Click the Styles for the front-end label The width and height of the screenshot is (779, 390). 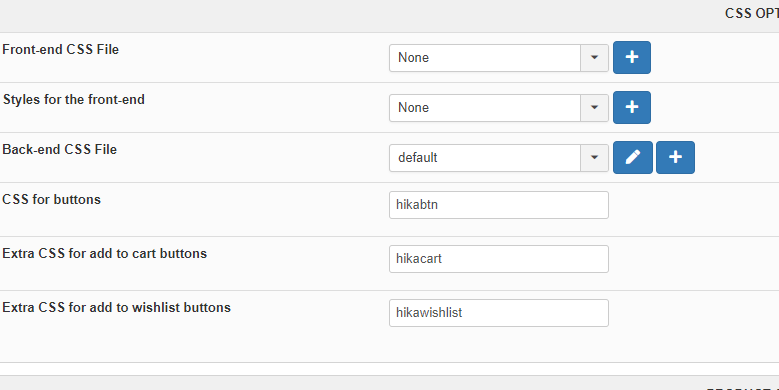point(74,99)
